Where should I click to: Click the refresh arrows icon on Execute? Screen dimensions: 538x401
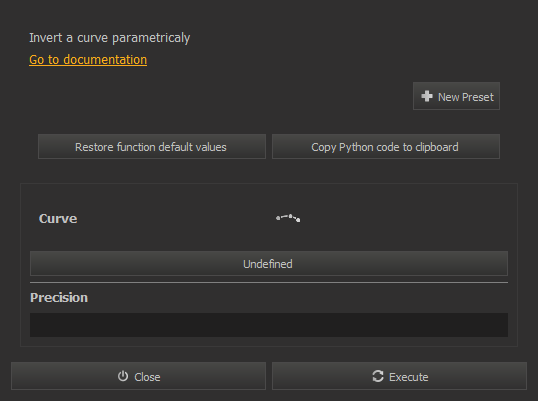(x=378, y=376)
